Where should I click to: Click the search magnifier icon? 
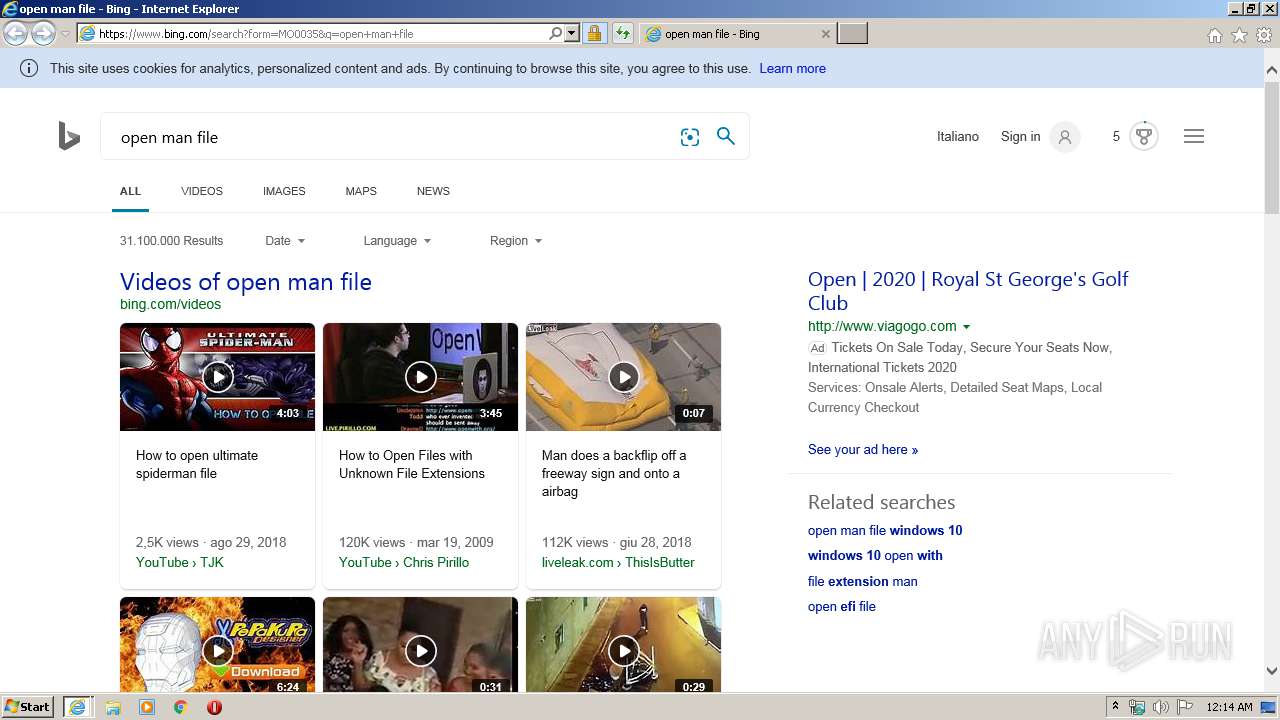click(x=726, y=136)
